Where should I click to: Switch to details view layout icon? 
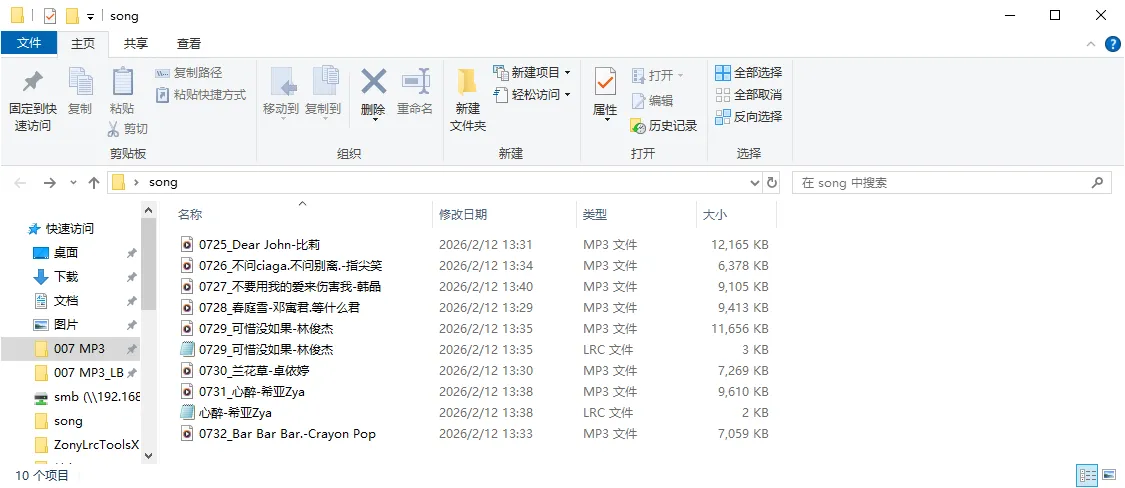point(1087,475)
